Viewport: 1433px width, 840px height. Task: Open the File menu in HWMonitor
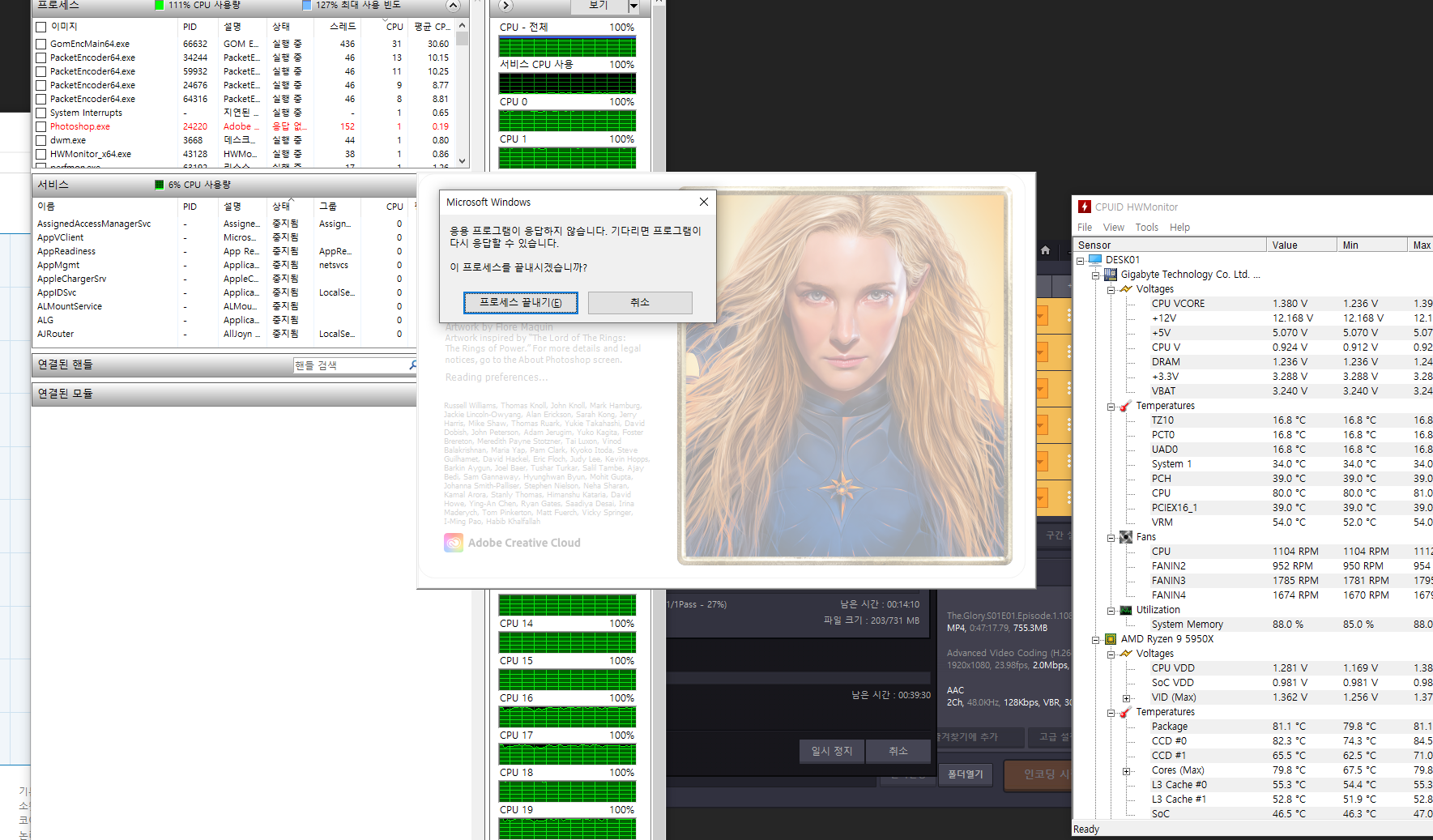[1085, 228]
